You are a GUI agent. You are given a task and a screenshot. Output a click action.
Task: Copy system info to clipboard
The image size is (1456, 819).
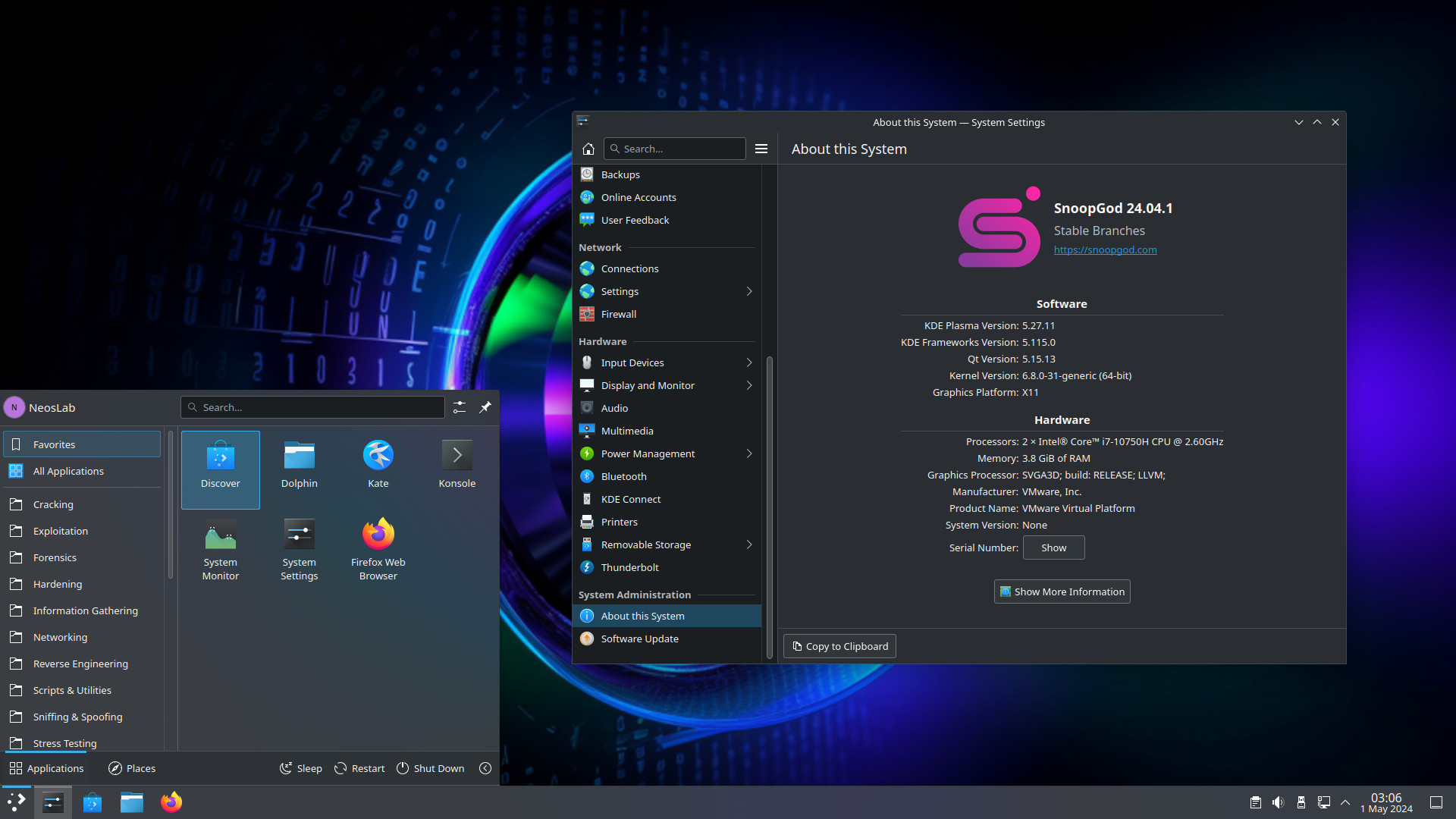[x=839, y=646]
